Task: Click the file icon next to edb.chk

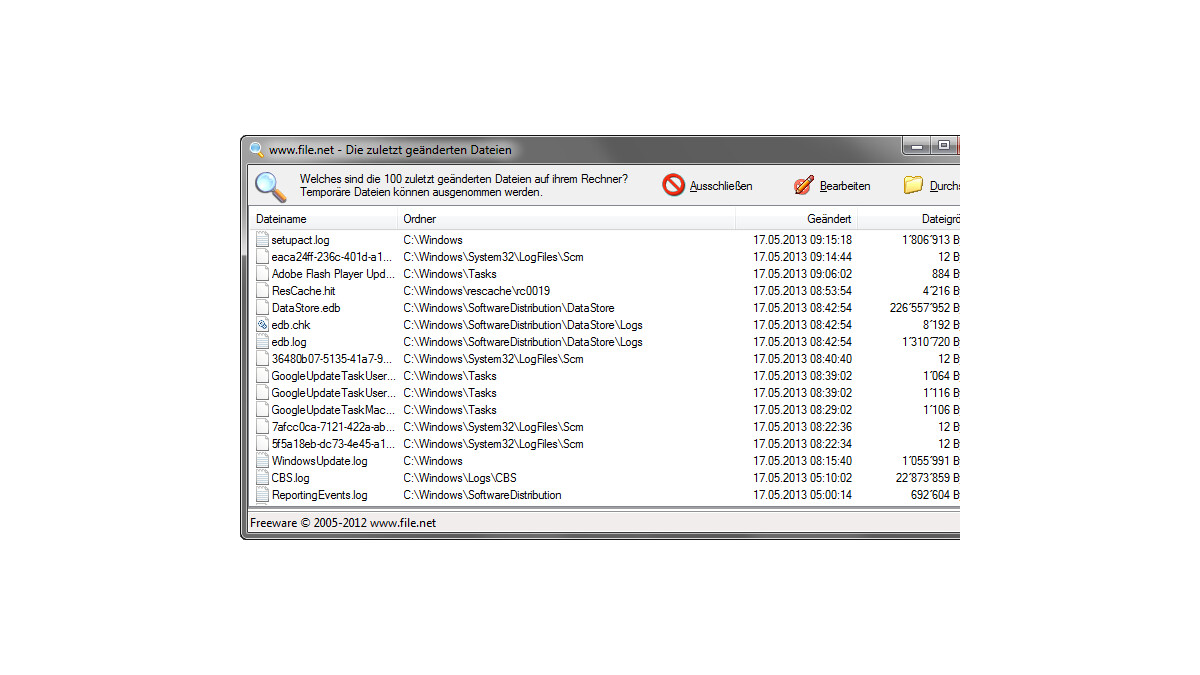Action: point(263,325)
